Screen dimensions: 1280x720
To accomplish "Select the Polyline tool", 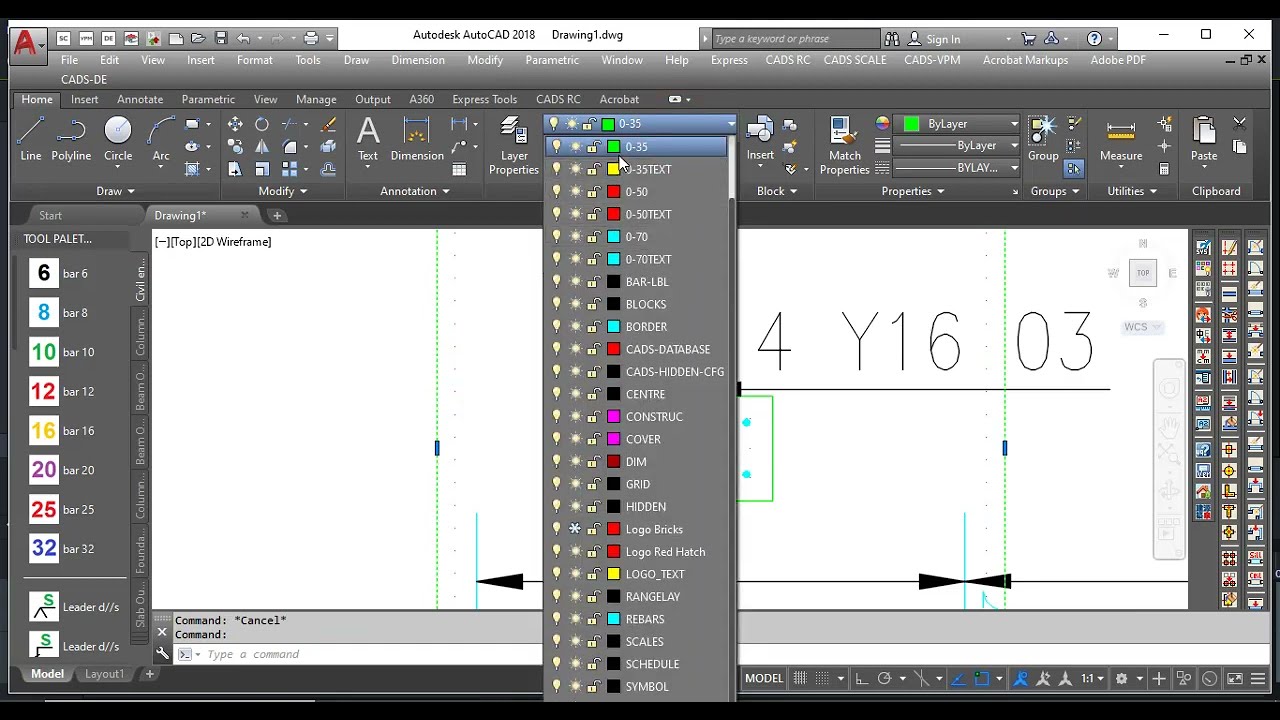I will [71, 139].
